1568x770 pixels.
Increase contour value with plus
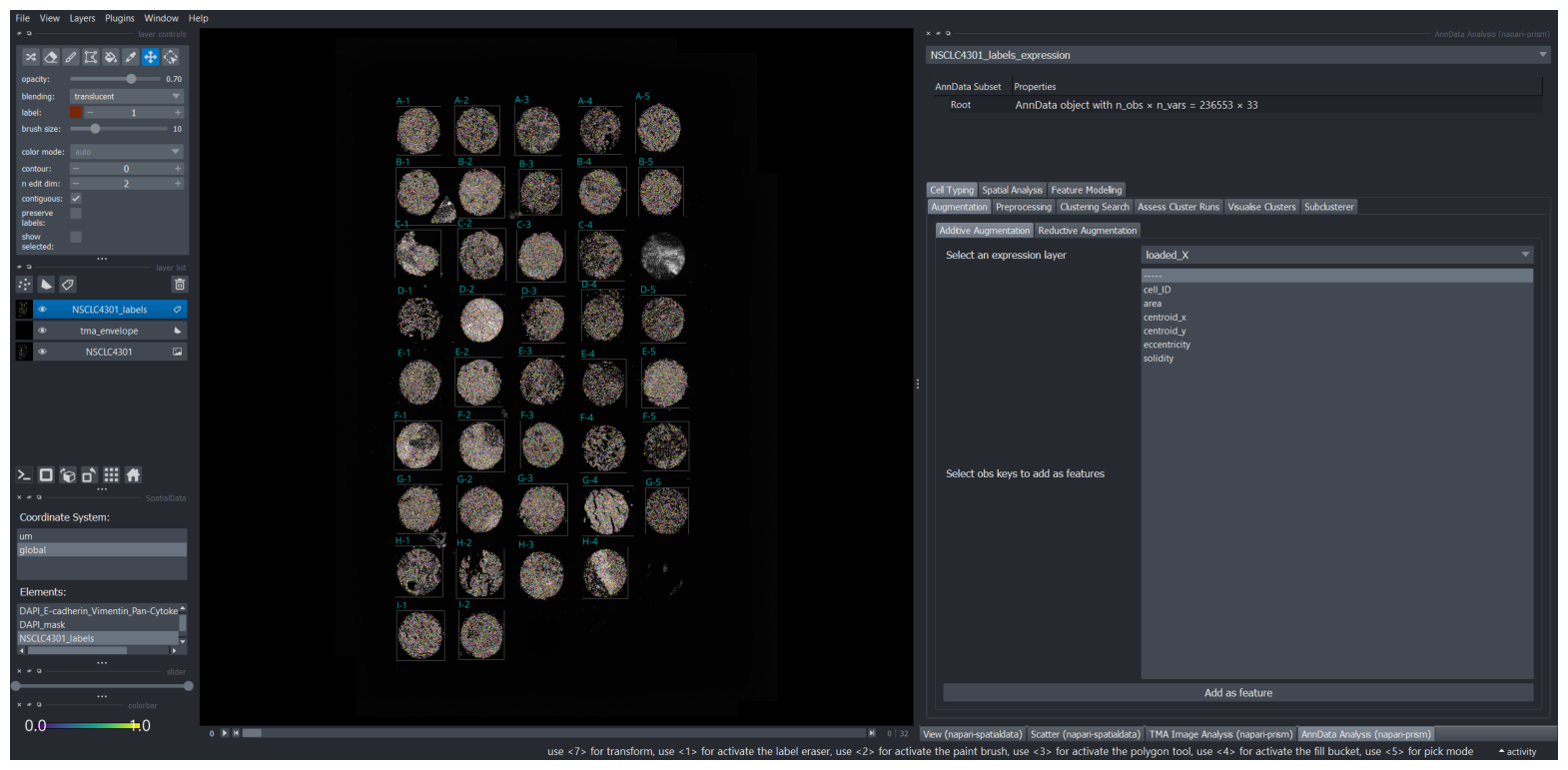coord(178,169)
